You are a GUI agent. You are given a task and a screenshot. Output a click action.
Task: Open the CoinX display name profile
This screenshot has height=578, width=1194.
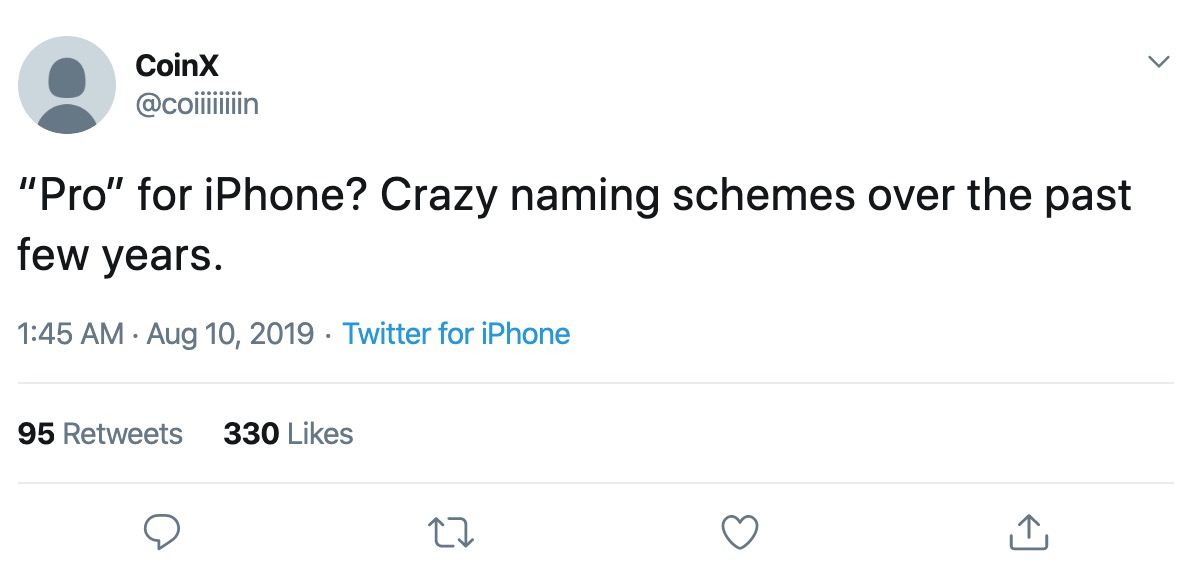177,65
